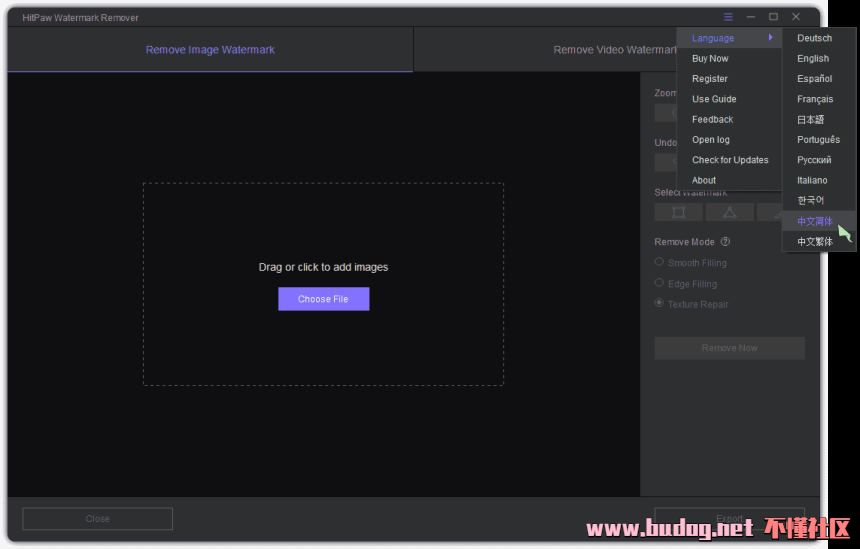The height and width of the screenshot is (549, 860).
Task: Click the Remove Mode help question icon
Action: (725, 242)
